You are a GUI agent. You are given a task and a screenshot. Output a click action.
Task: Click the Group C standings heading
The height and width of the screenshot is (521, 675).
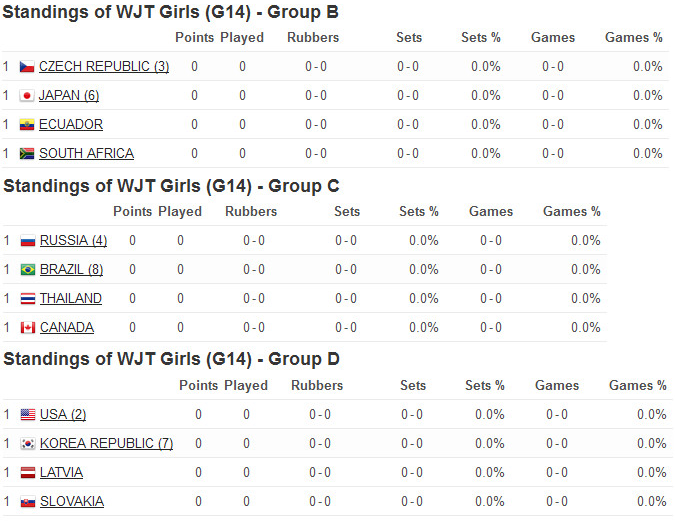(x=171, y=186)
